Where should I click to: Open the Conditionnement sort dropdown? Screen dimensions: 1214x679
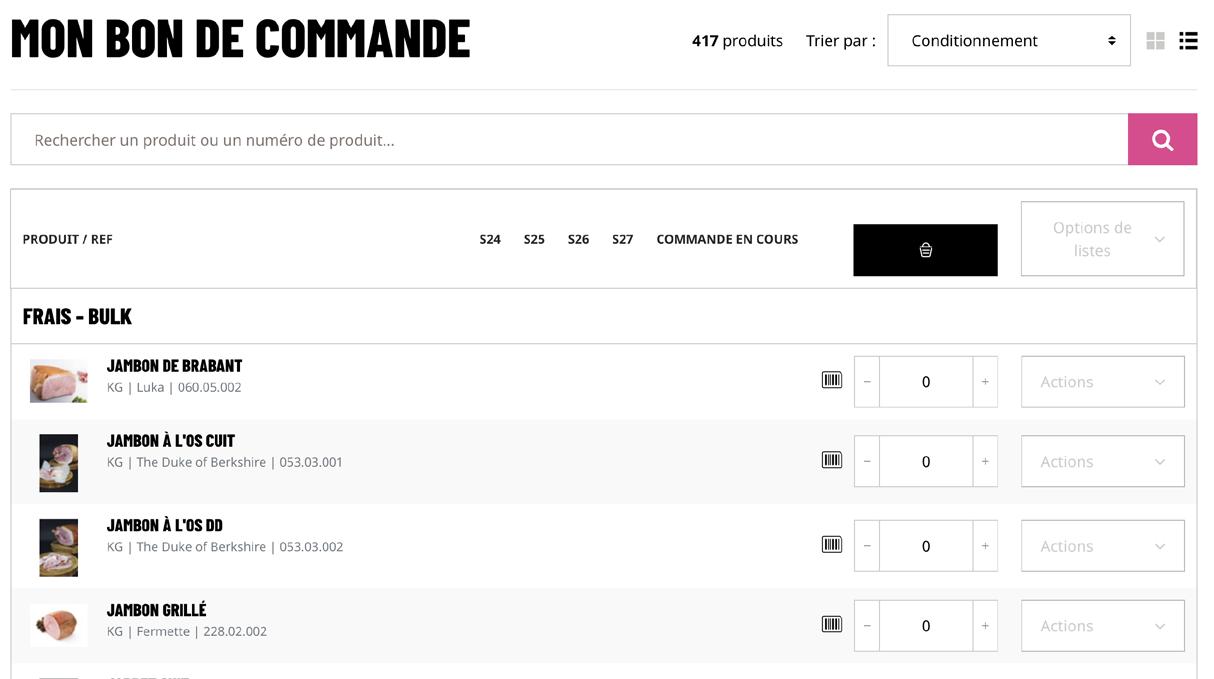tap(1009, 41)
